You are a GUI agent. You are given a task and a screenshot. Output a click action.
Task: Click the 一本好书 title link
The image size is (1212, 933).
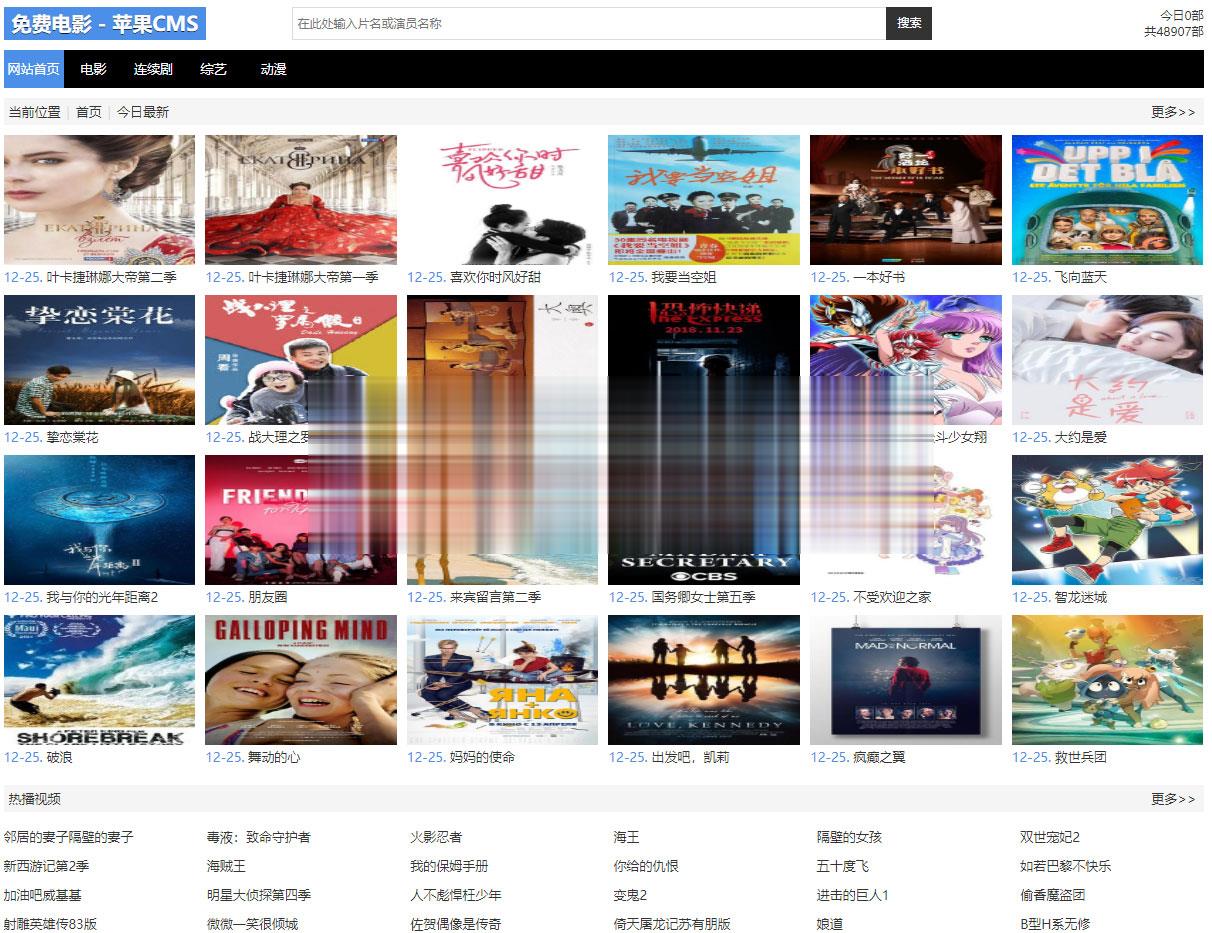[879, 277]
